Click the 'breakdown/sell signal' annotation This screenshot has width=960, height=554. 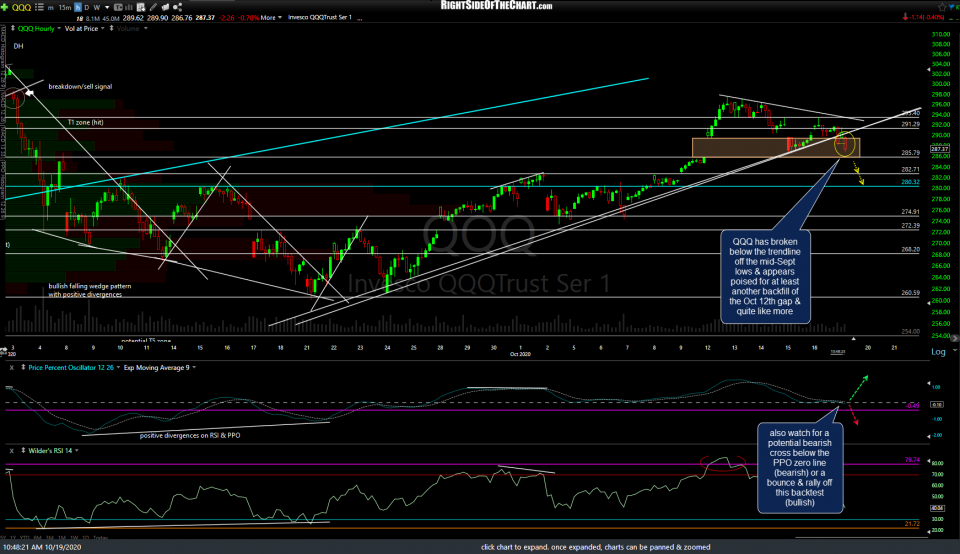click(x=80, y=86)
